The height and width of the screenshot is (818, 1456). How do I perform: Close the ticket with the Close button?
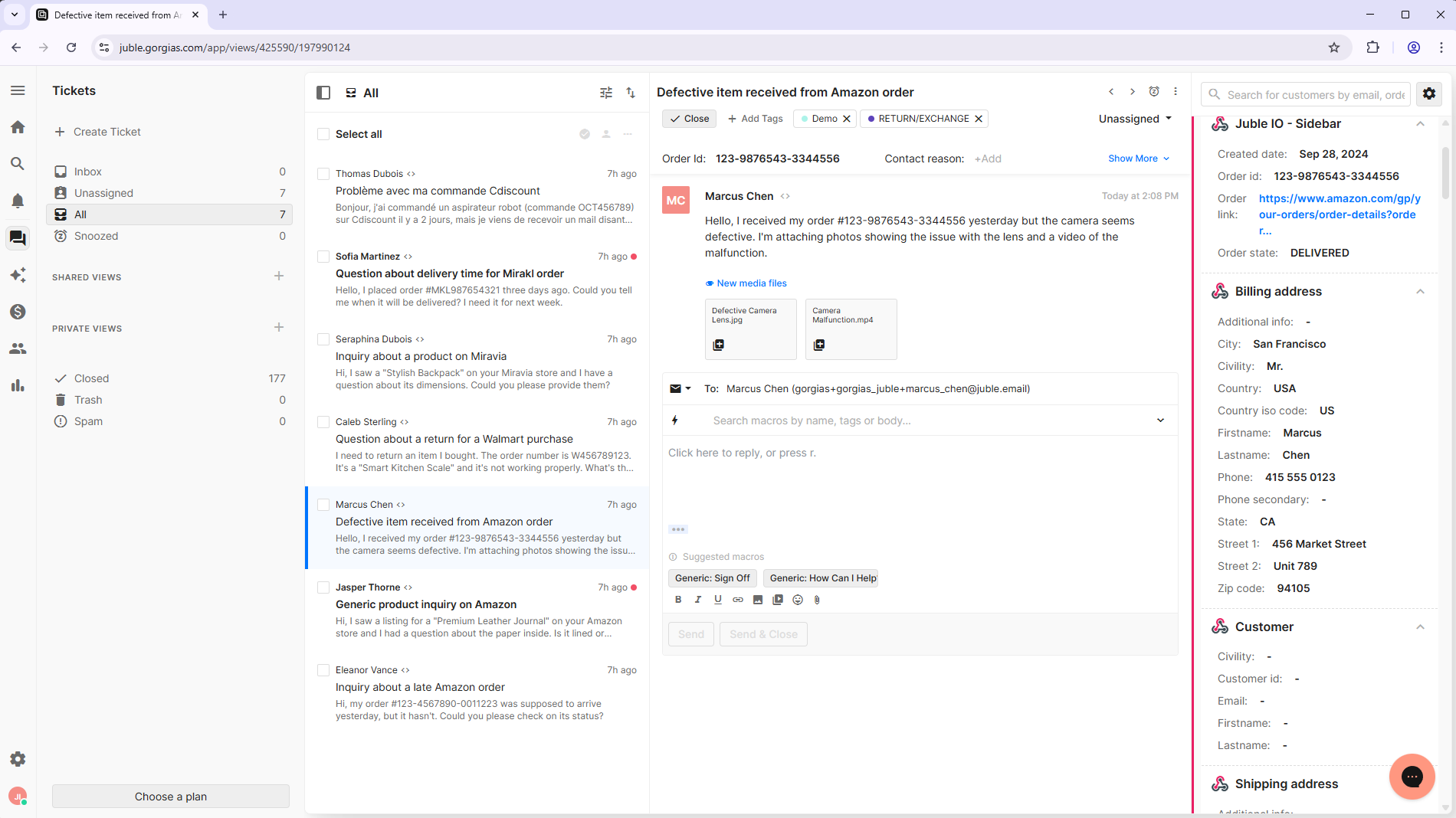690,119
